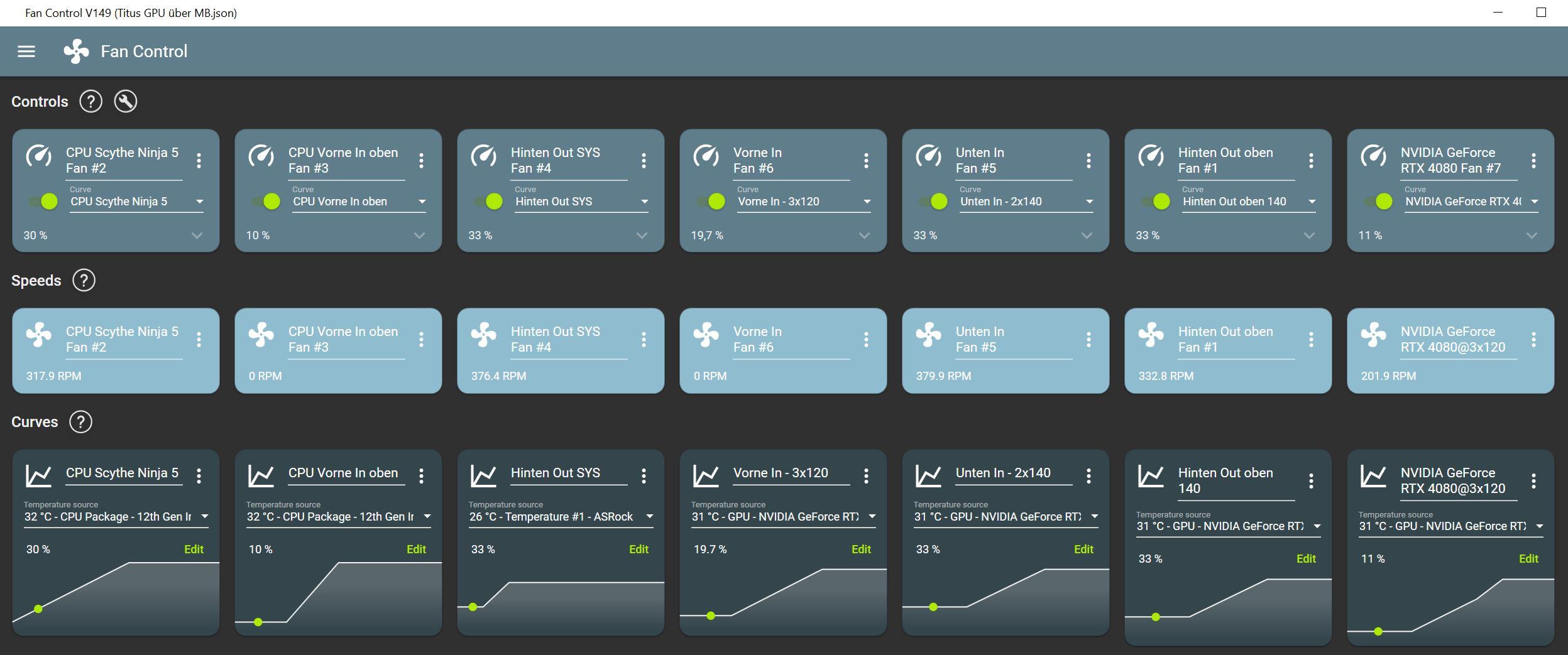Open options menu for Vorne In Fan #6 control card
Image resolution: width=1568 pixels, height=655 pixels.
pos(867,161)
